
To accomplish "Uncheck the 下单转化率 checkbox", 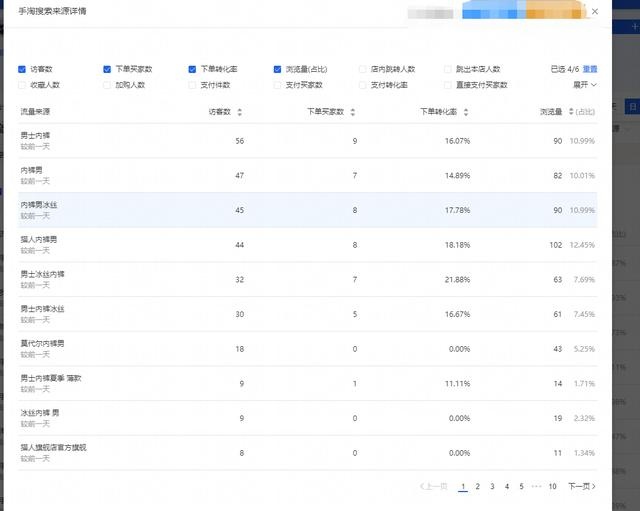I will (192, 69).
